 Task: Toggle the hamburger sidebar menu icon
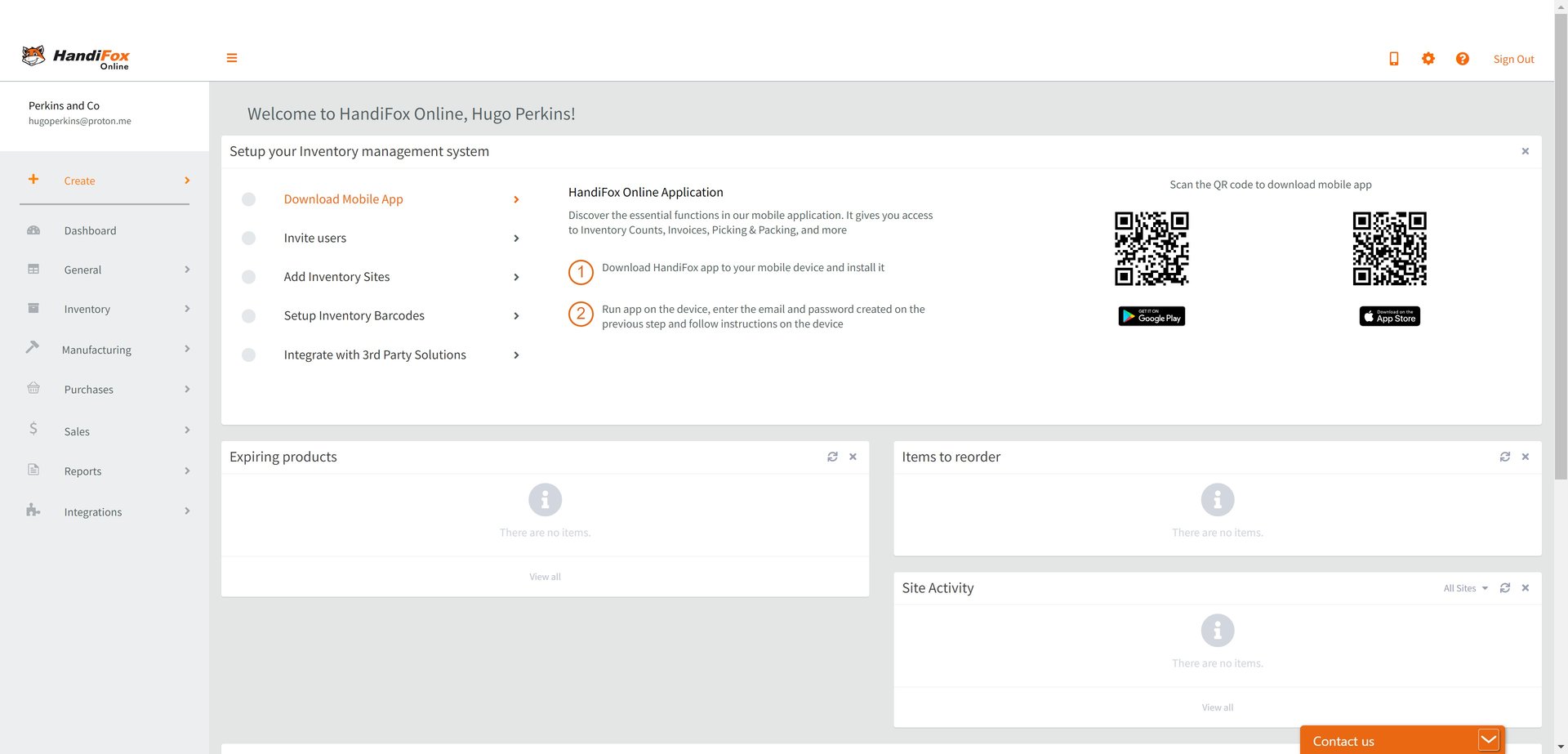tap(232, 58)
